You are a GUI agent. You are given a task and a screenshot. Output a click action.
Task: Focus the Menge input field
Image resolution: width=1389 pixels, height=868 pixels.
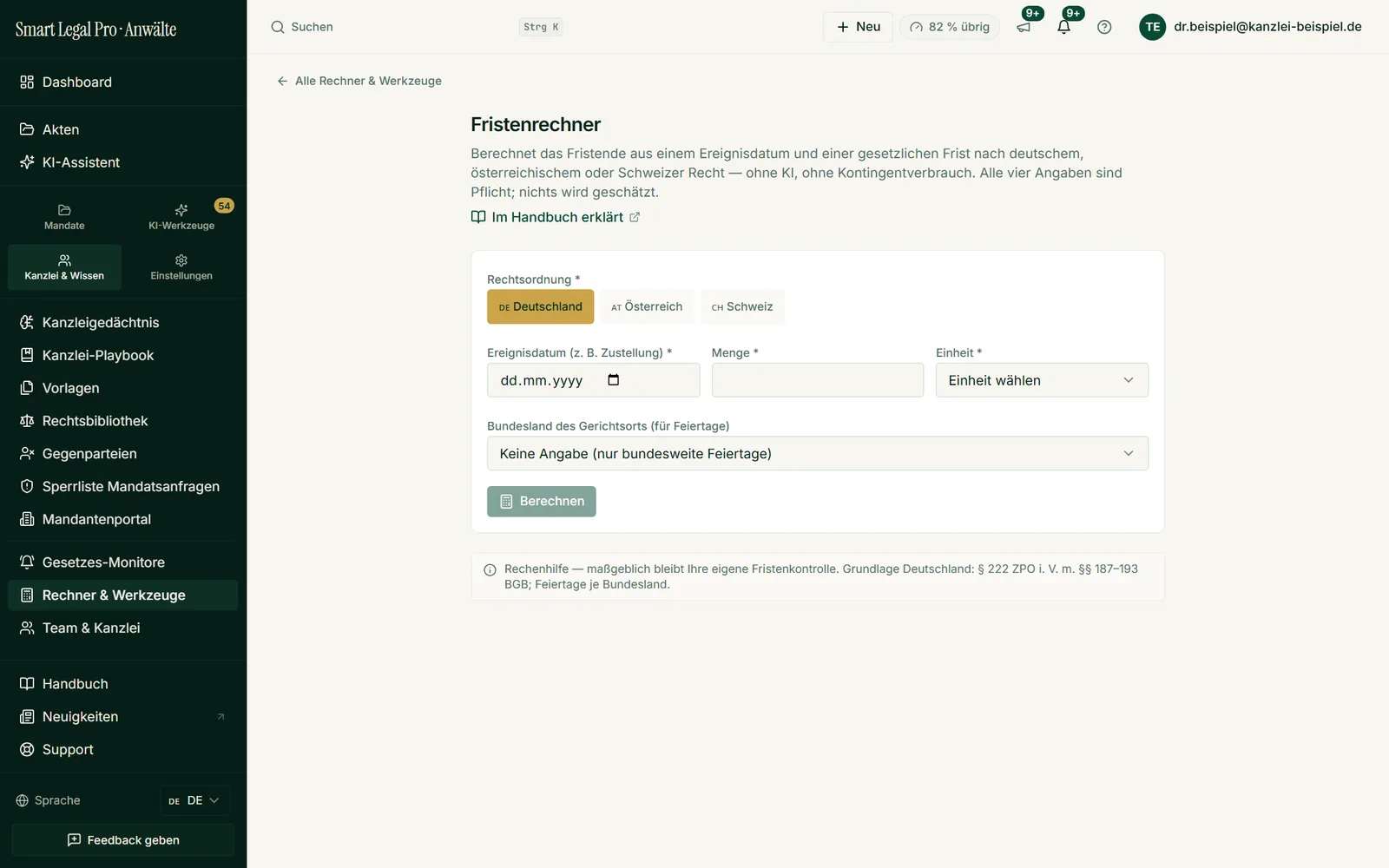point(818,380)
